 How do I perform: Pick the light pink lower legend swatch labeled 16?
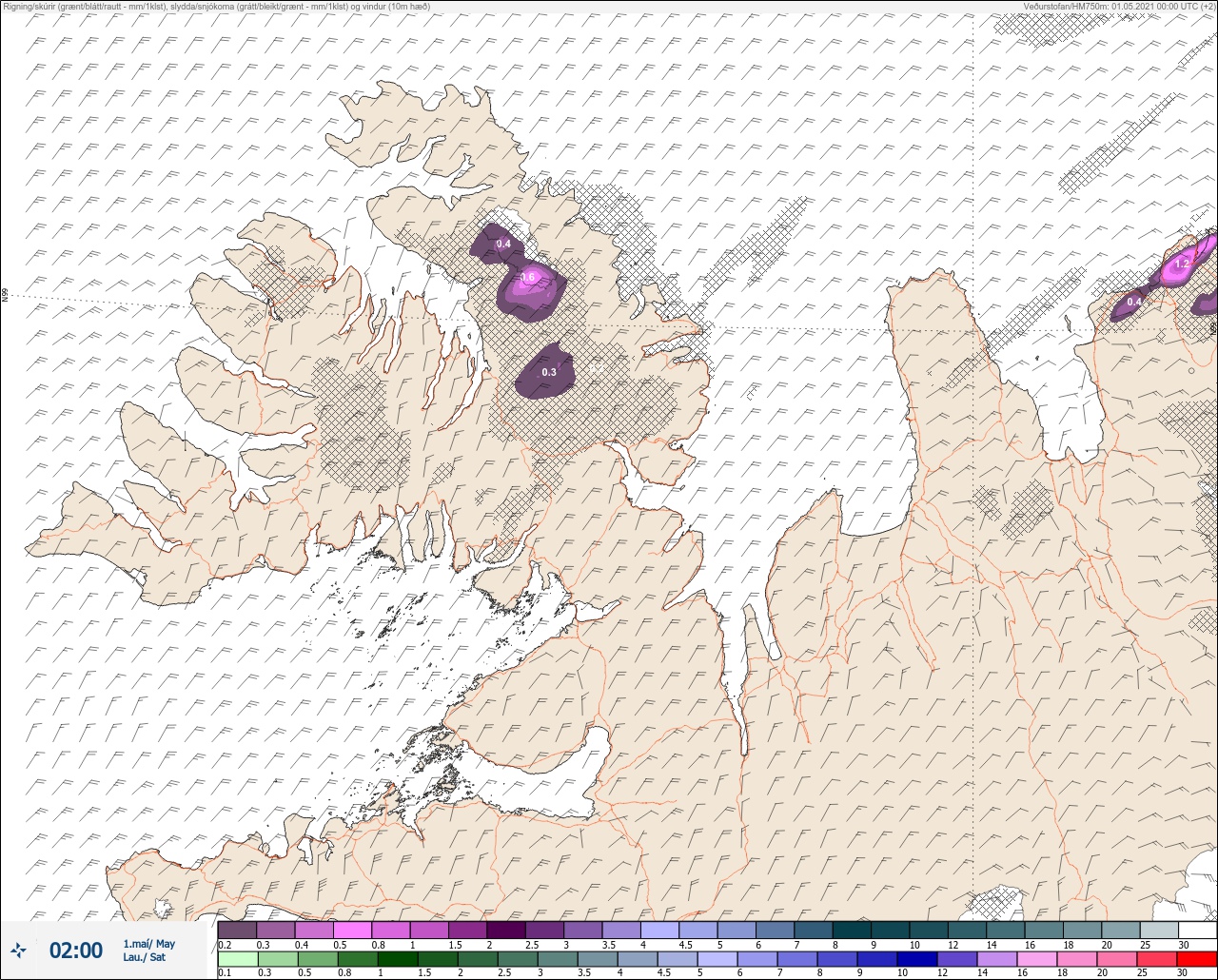click(x=1037, y=959)
